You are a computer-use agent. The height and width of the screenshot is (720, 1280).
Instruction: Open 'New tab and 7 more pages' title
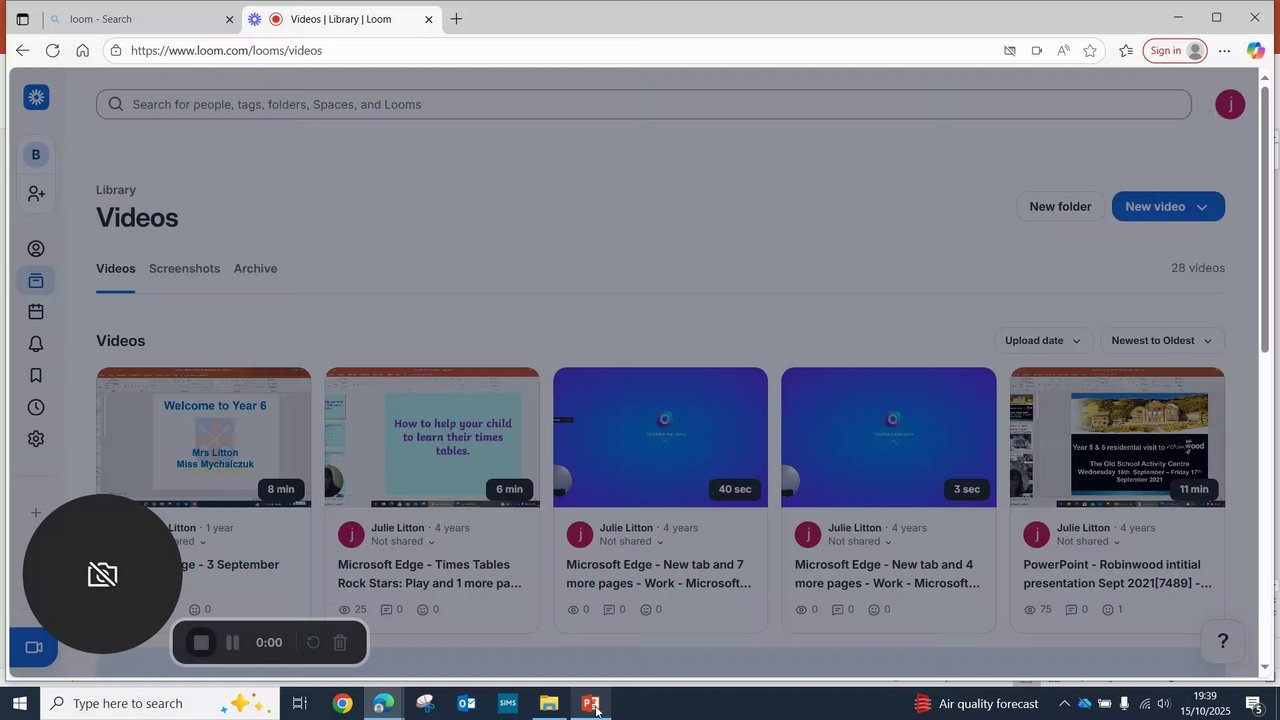(659, 574)
